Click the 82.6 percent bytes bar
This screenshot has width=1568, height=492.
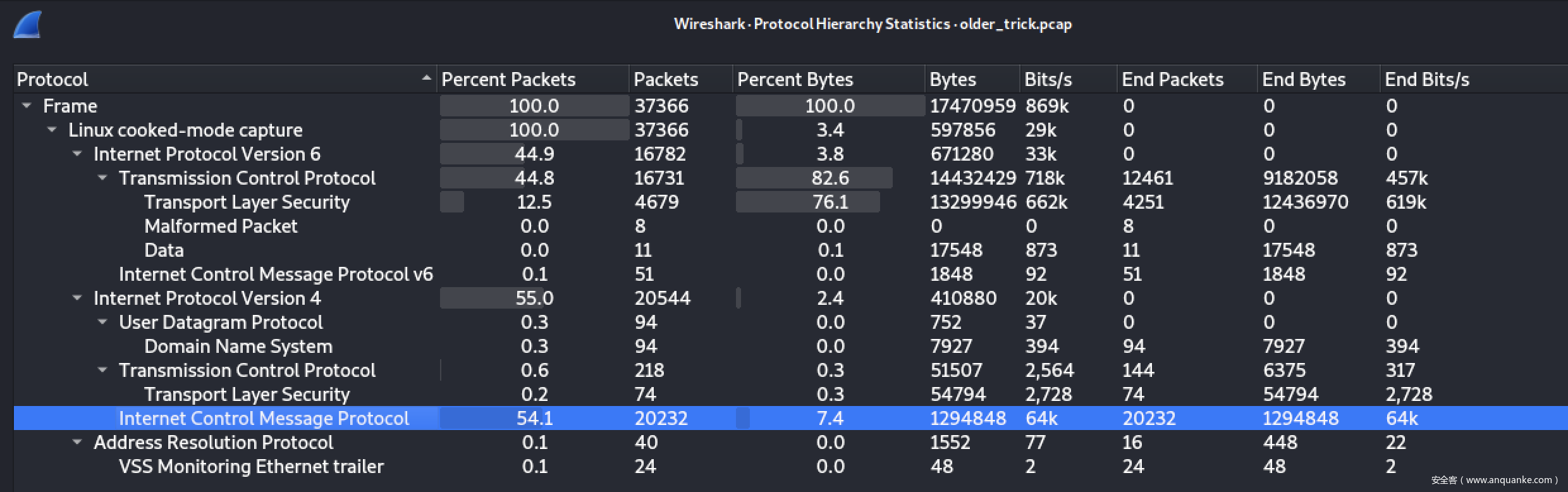814,178
